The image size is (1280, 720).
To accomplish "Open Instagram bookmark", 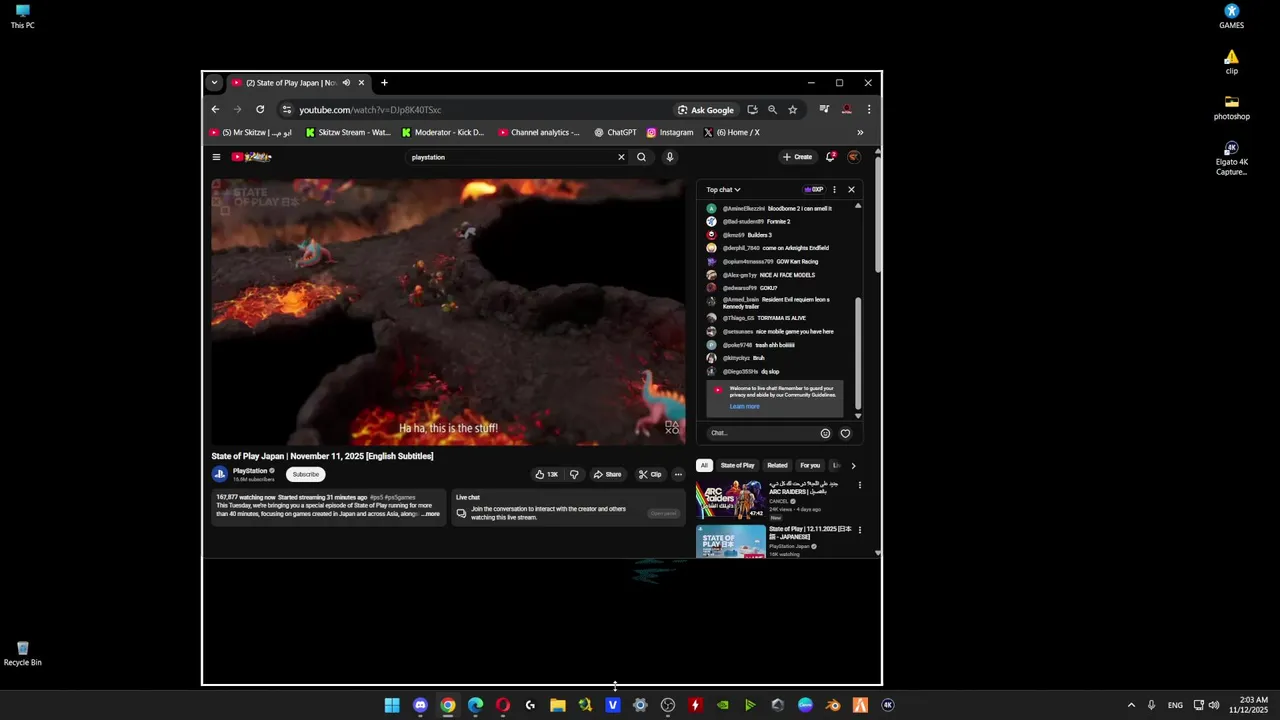I will 670,132.
